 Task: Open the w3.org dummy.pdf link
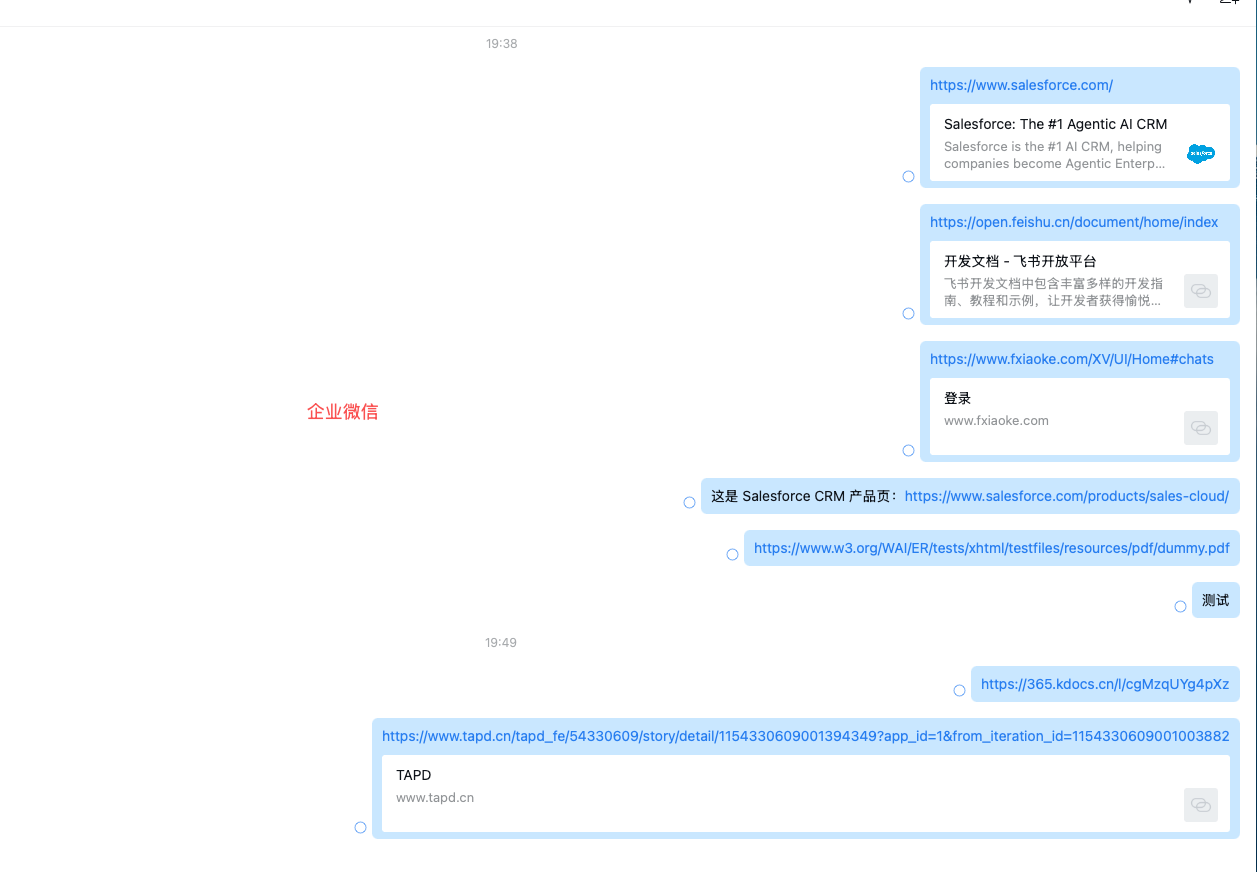(992, 548)
